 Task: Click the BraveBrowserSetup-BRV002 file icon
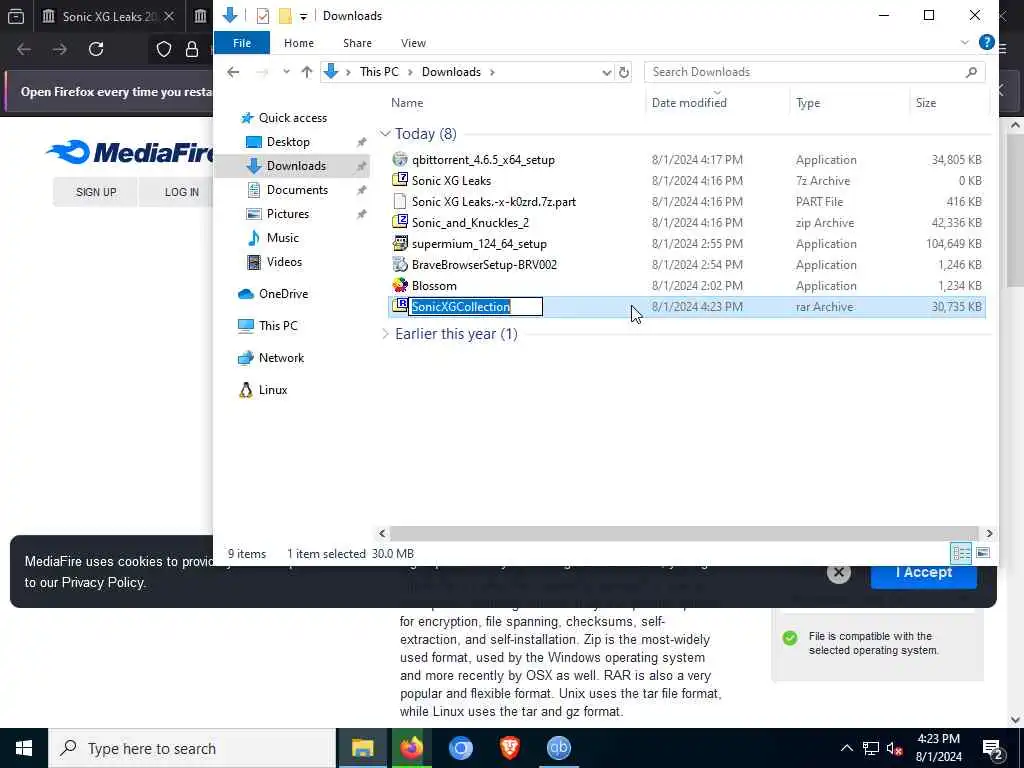pyautogui.click(x=400, y=264)
